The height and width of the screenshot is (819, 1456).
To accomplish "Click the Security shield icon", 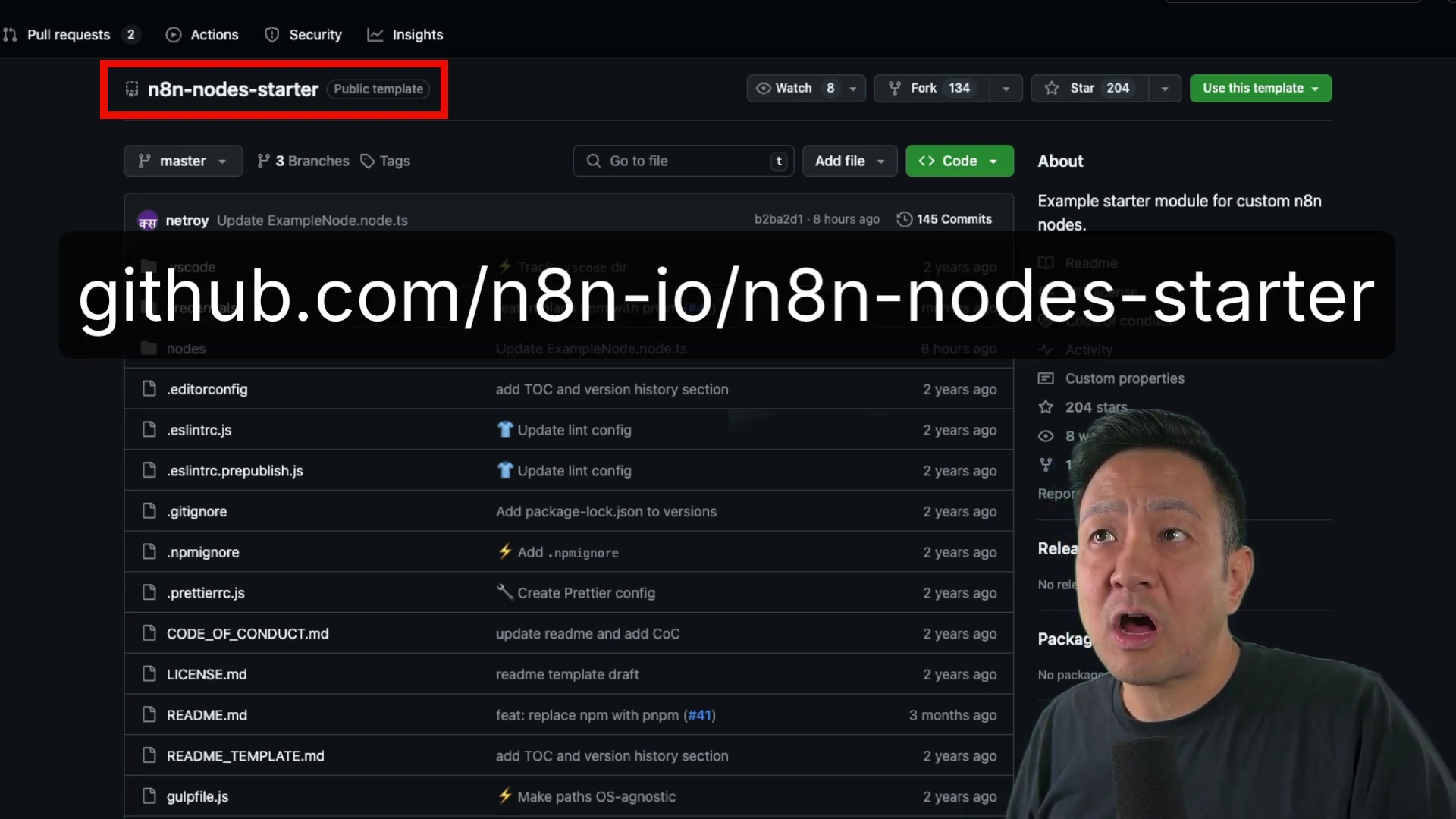I will coord(271,35).
